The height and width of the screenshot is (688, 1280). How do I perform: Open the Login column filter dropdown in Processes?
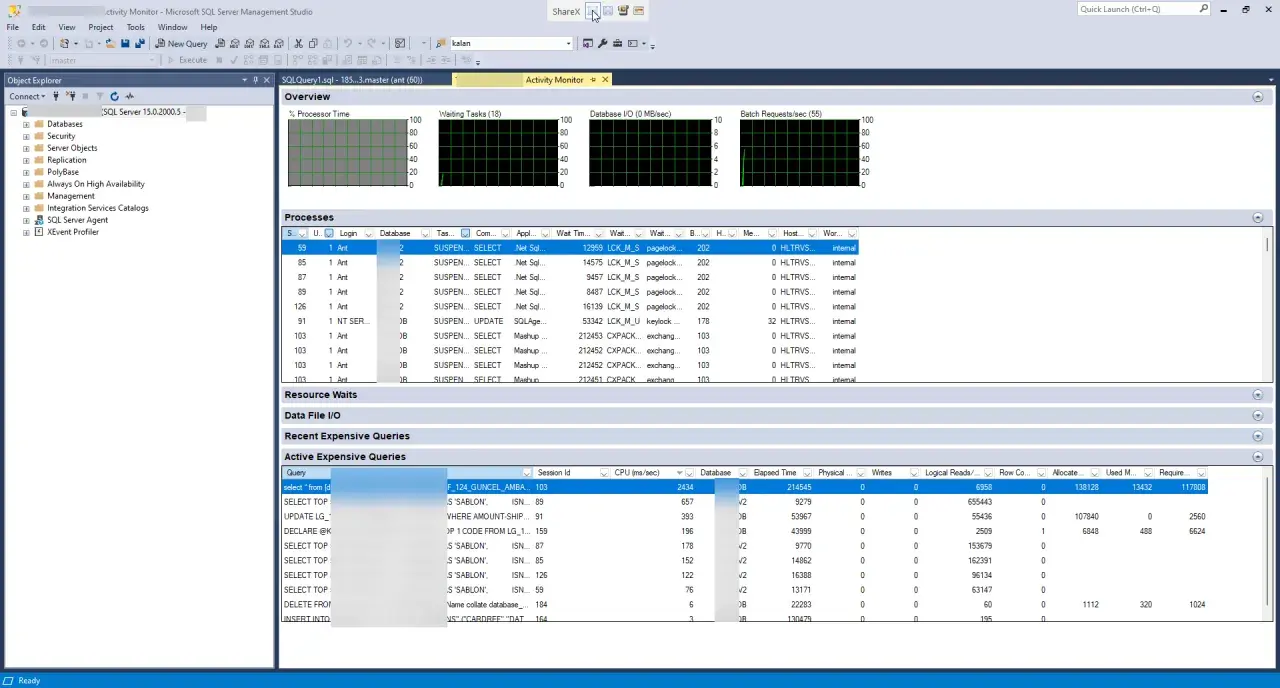click(x=368, y=234)
